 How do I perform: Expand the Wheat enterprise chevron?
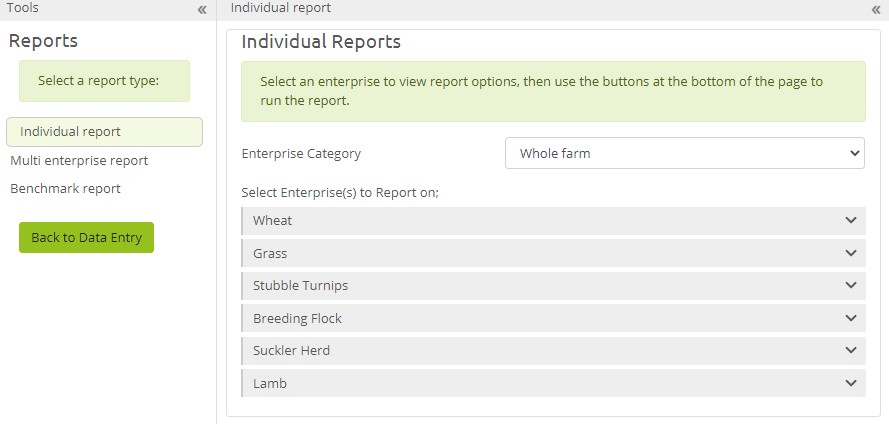click(850, 221)
